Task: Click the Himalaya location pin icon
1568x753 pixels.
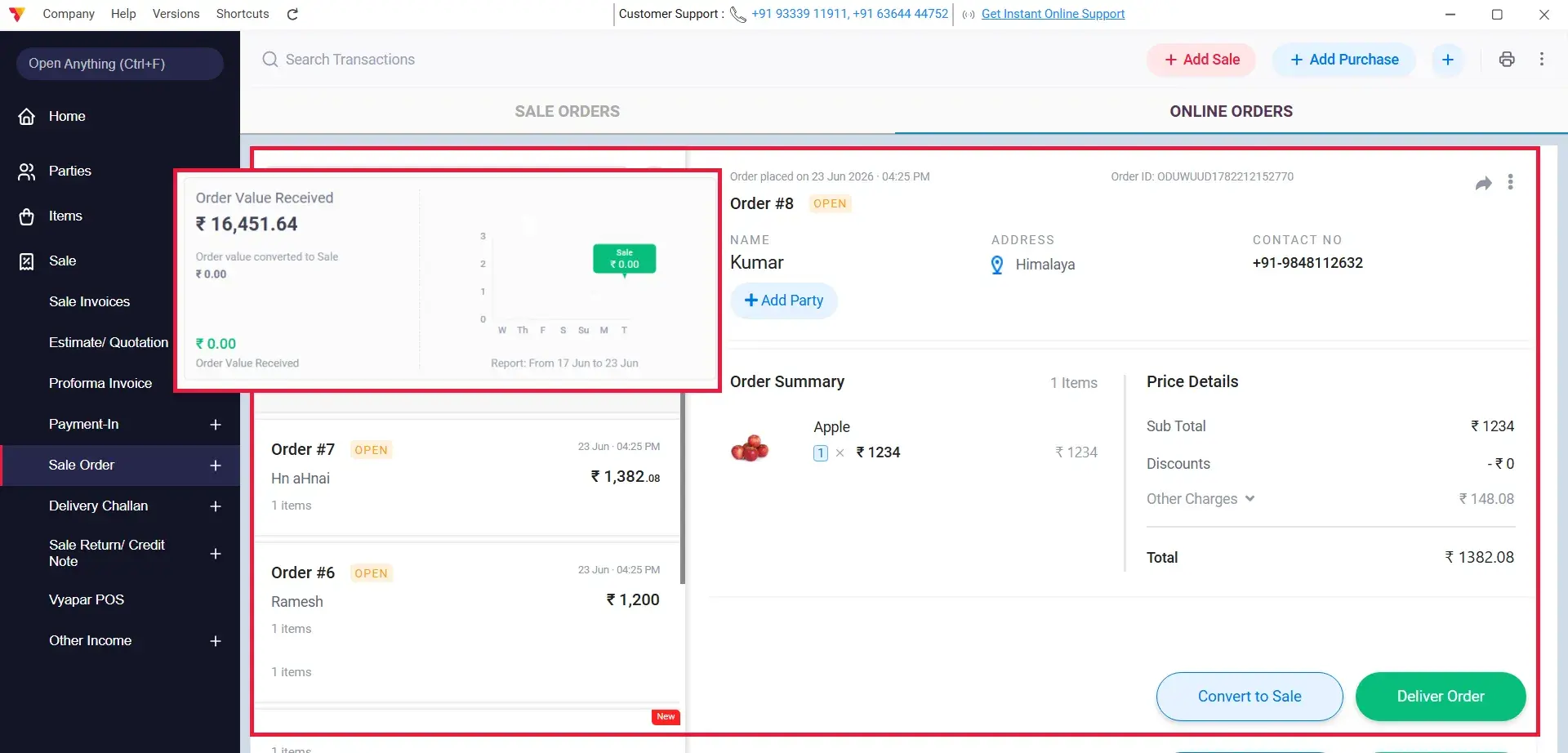Action: (997, 265)
